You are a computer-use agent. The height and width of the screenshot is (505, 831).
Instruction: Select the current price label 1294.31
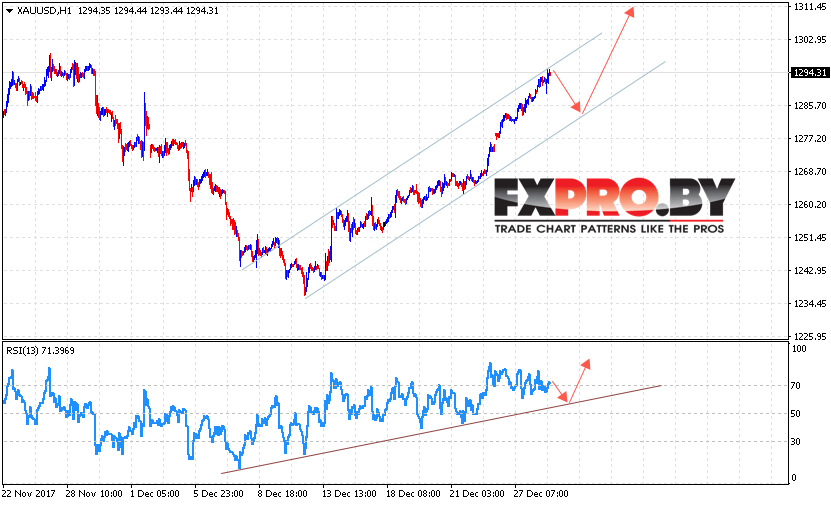(809, 73)
